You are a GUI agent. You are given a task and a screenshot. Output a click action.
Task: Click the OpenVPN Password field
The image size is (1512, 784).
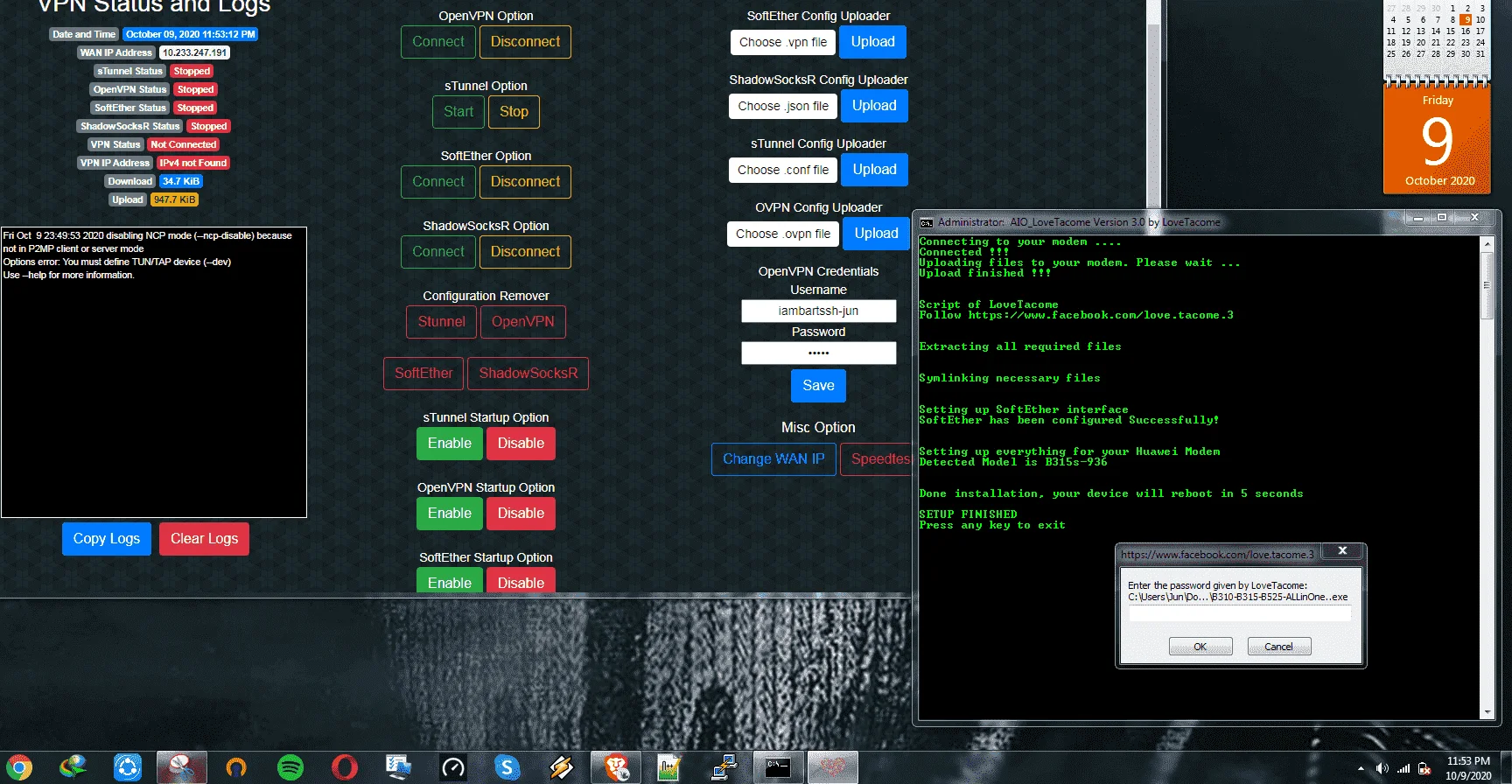point(818,353)
